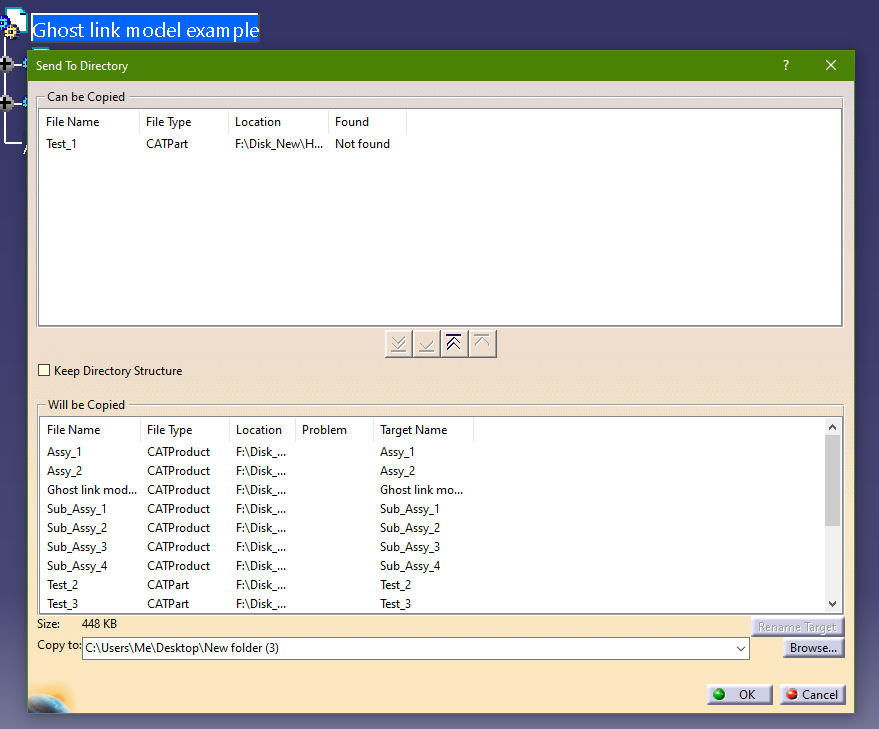
Task: Click CATPart file type of Test_1
Action: (167, 144)
